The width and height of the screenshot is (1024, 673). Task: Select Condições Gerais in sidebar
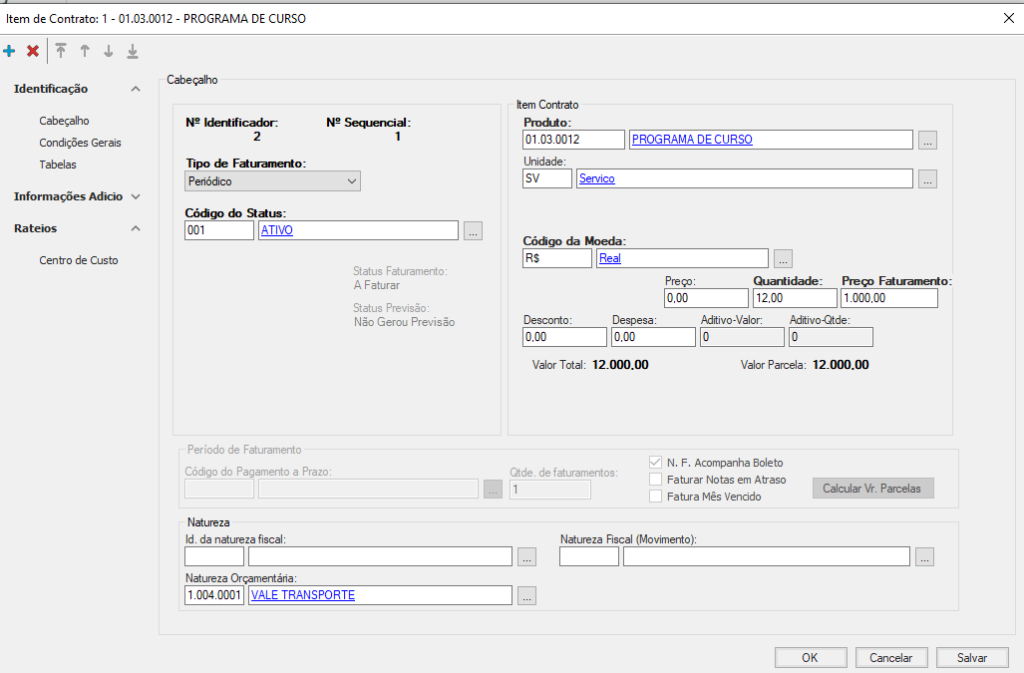click(80, 142)
